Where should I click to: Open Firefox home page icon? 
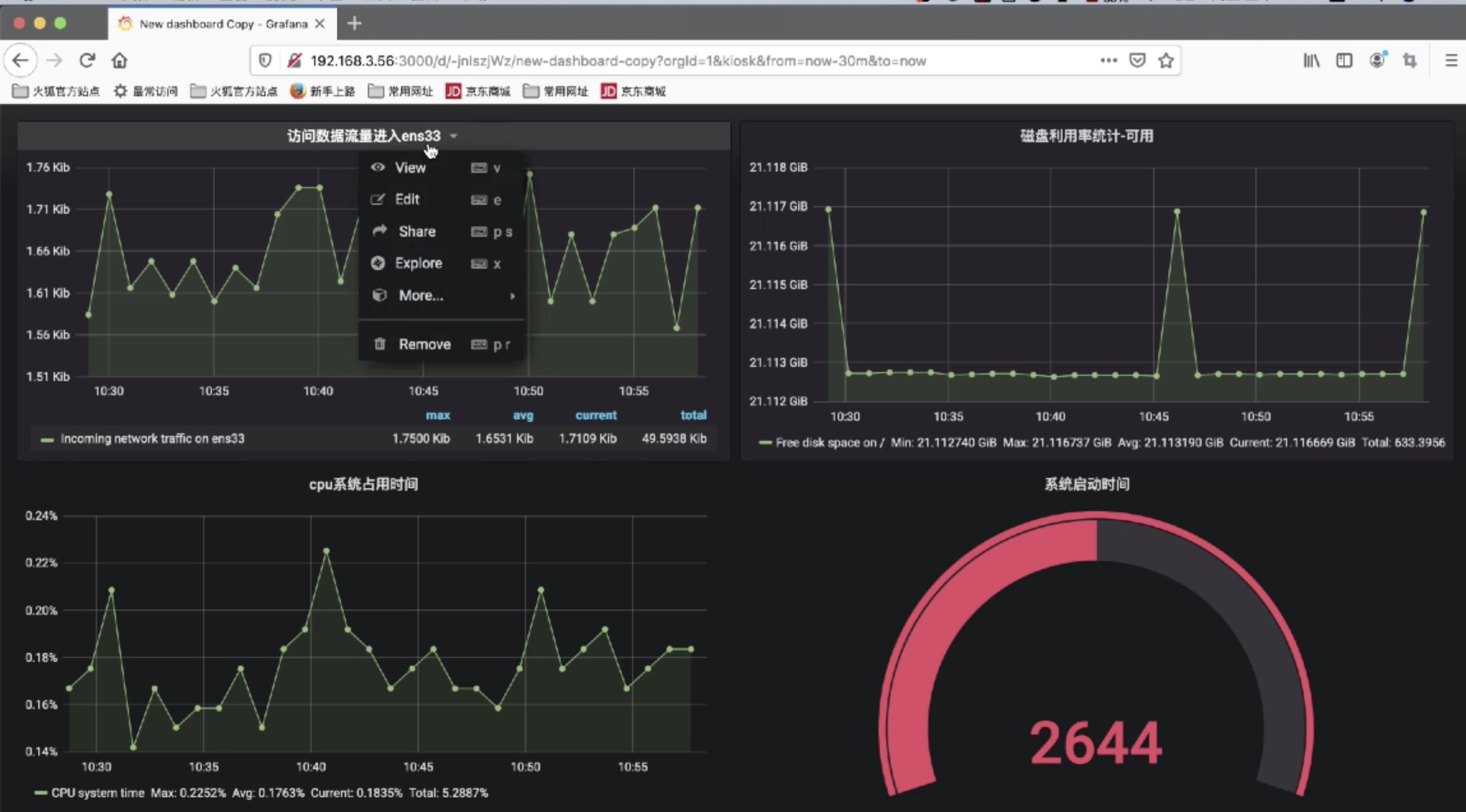(x=120, y=60)
